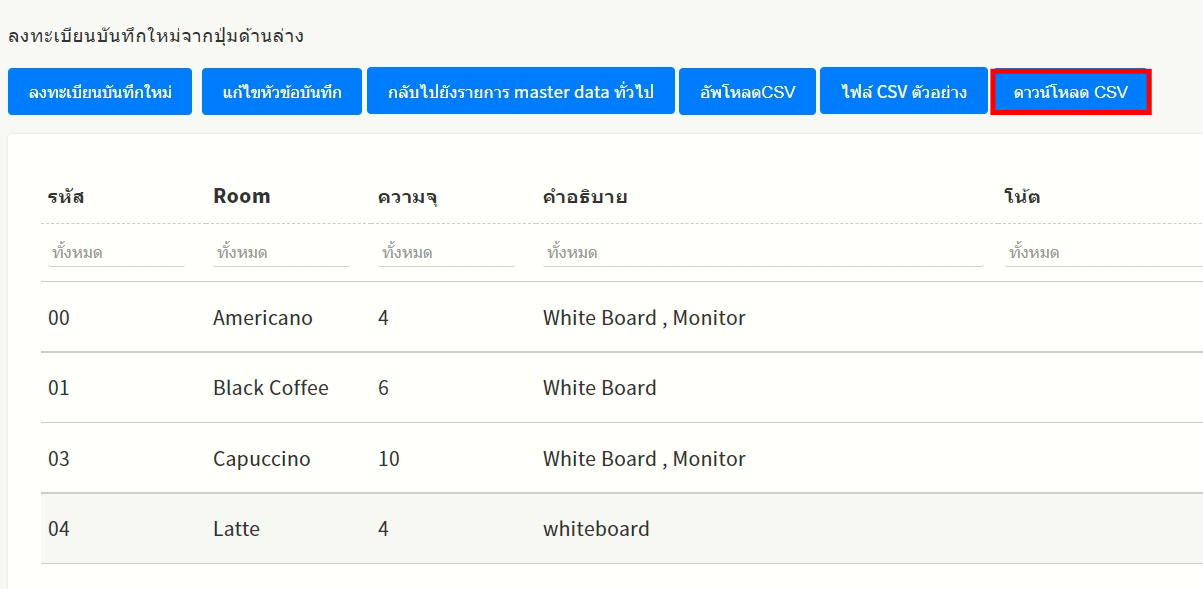Focus the โน้ต column filter input
This screenshot has width=1203, height=589.
point(1100,253)
